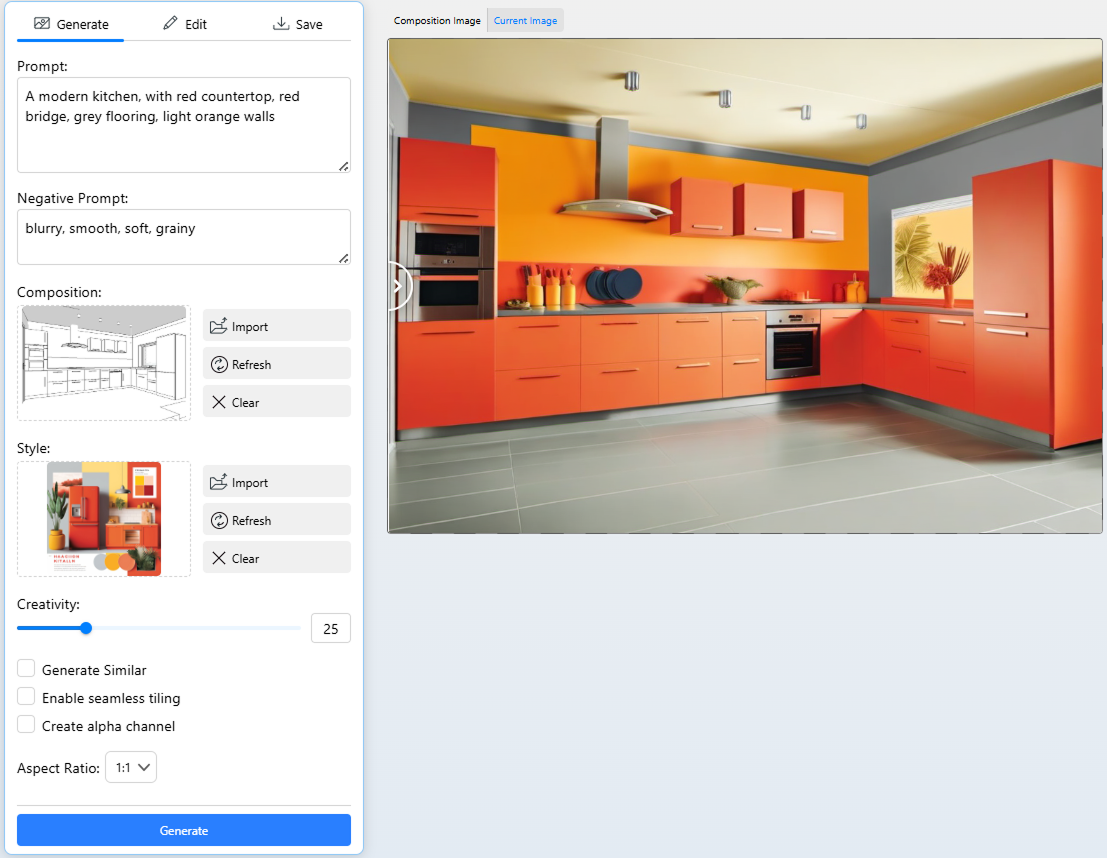Enable the Generate Similar checkbox
This screenshot has width=1107, height=858.
27,669
